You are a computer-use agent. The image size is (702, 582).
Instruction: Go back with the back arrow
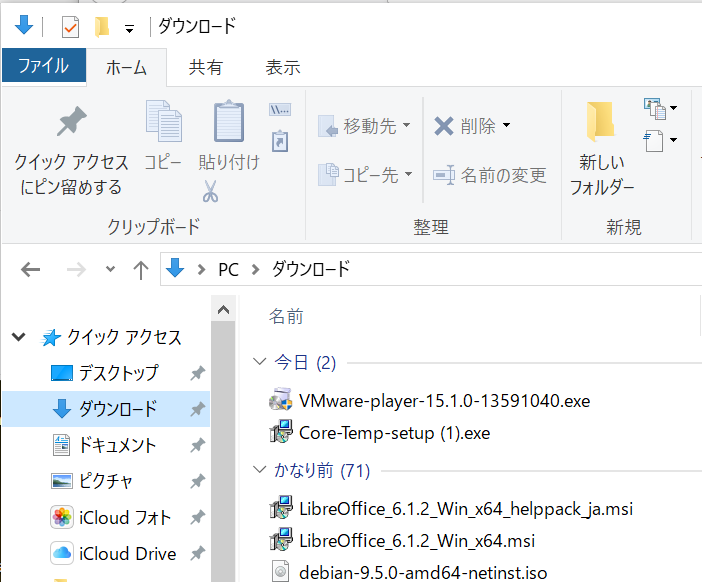point(30,270)
